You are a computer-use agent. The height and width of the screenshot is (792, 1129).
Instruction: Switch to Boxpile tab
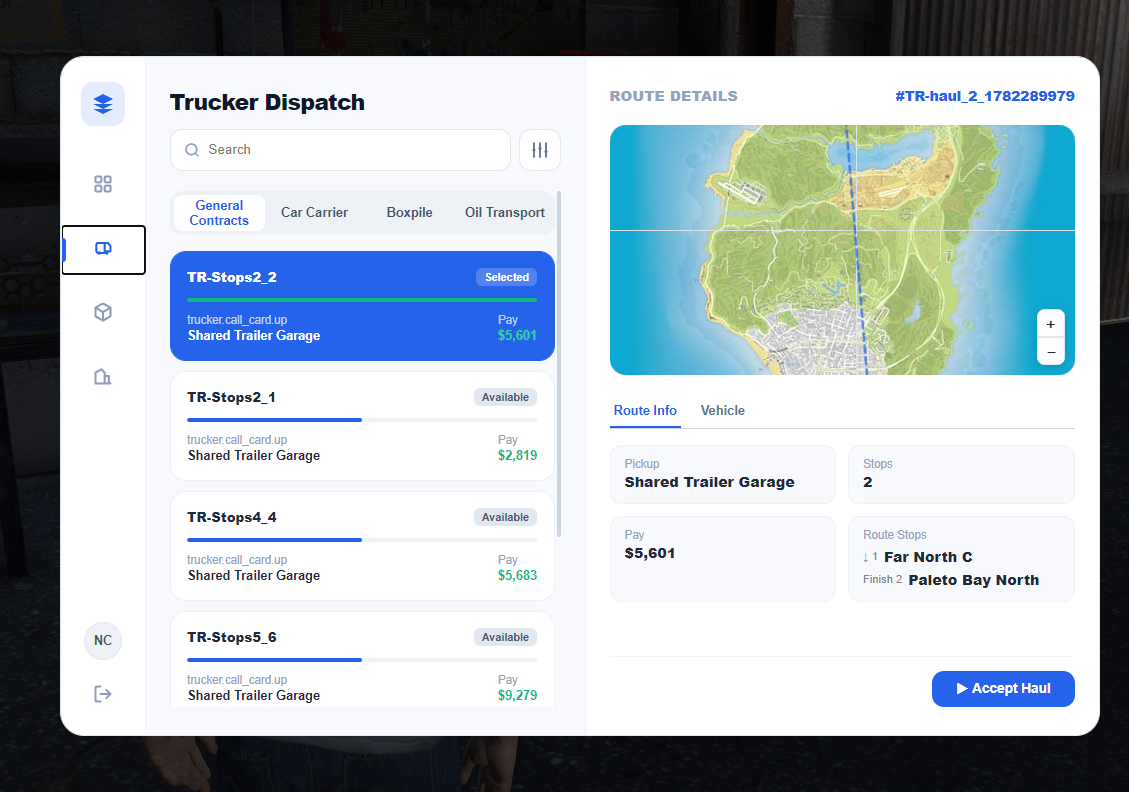(410, 212)
